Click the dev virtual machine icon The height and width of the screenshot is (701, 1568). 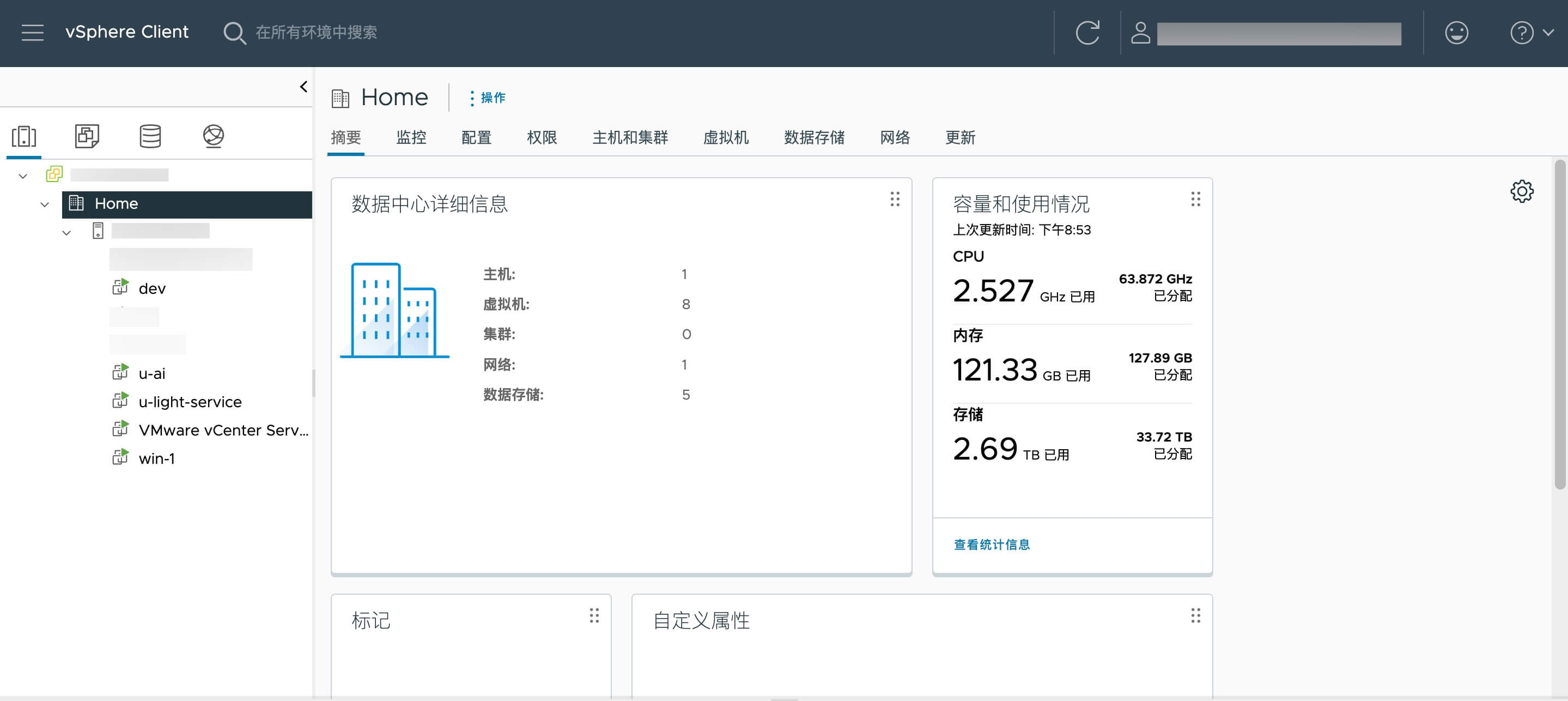tap(120, 287)
